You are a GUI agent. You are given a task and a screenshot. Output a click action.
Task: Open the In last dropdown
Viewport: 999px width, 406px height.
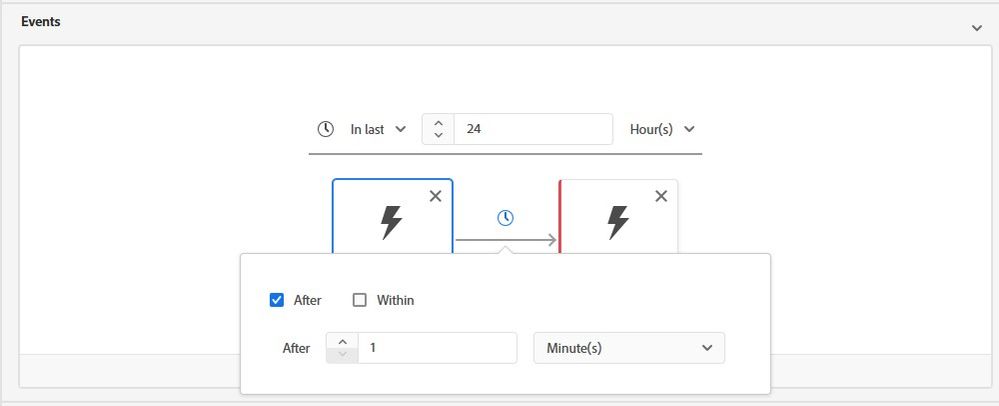(x=378, y=129)
